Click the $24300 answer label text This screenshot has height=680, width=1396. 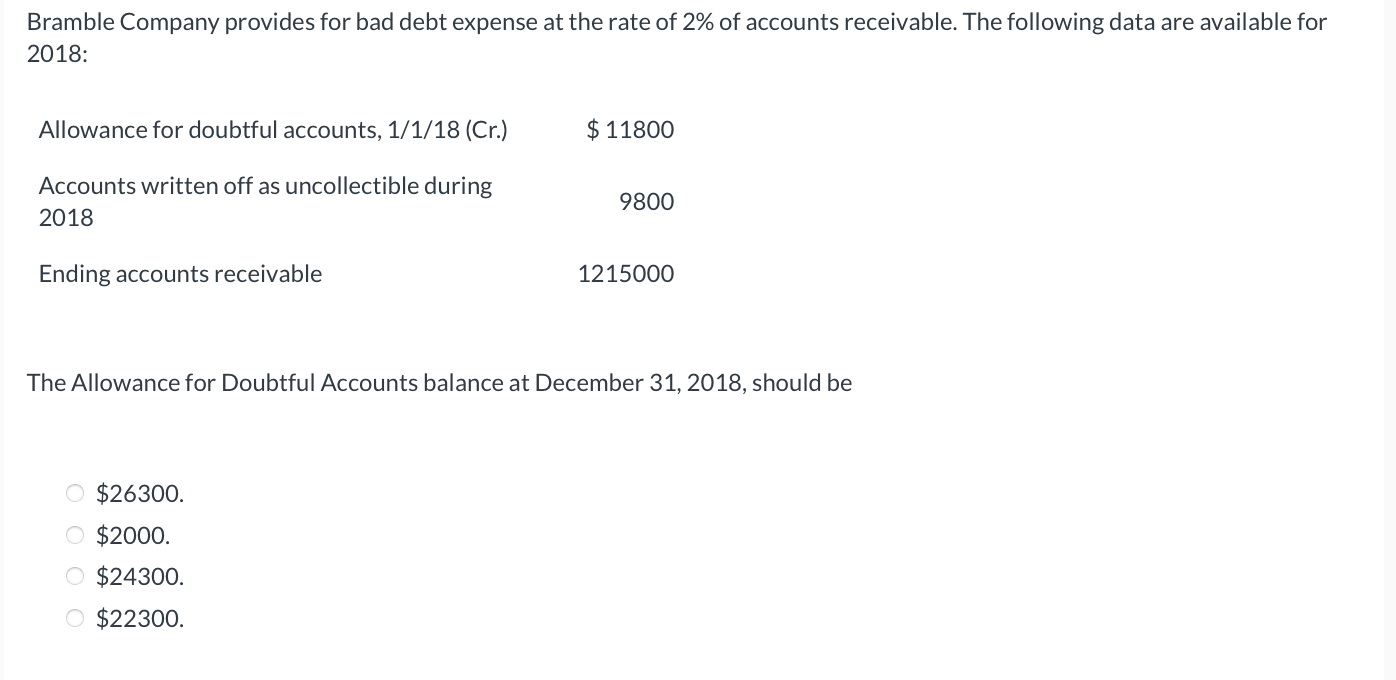pos(139,576)
